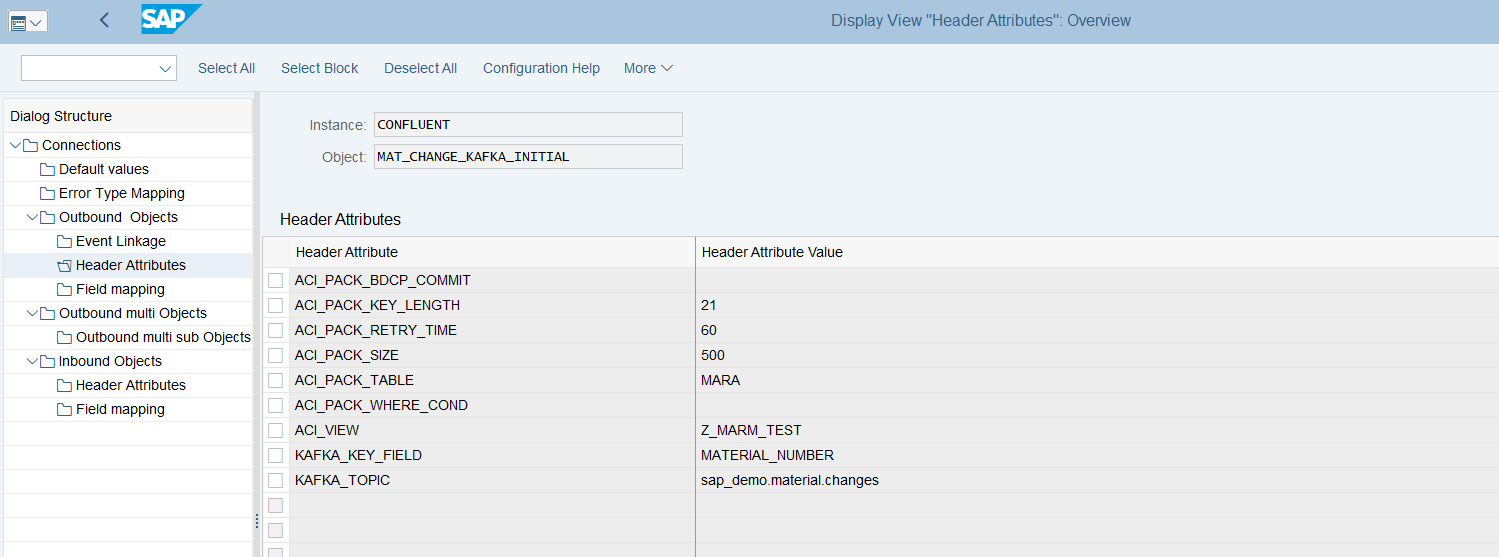This screenshot has width=1499, height=557.
Task: Click folder icon of inbound Header Attributes
Action: tap(64, 385)
